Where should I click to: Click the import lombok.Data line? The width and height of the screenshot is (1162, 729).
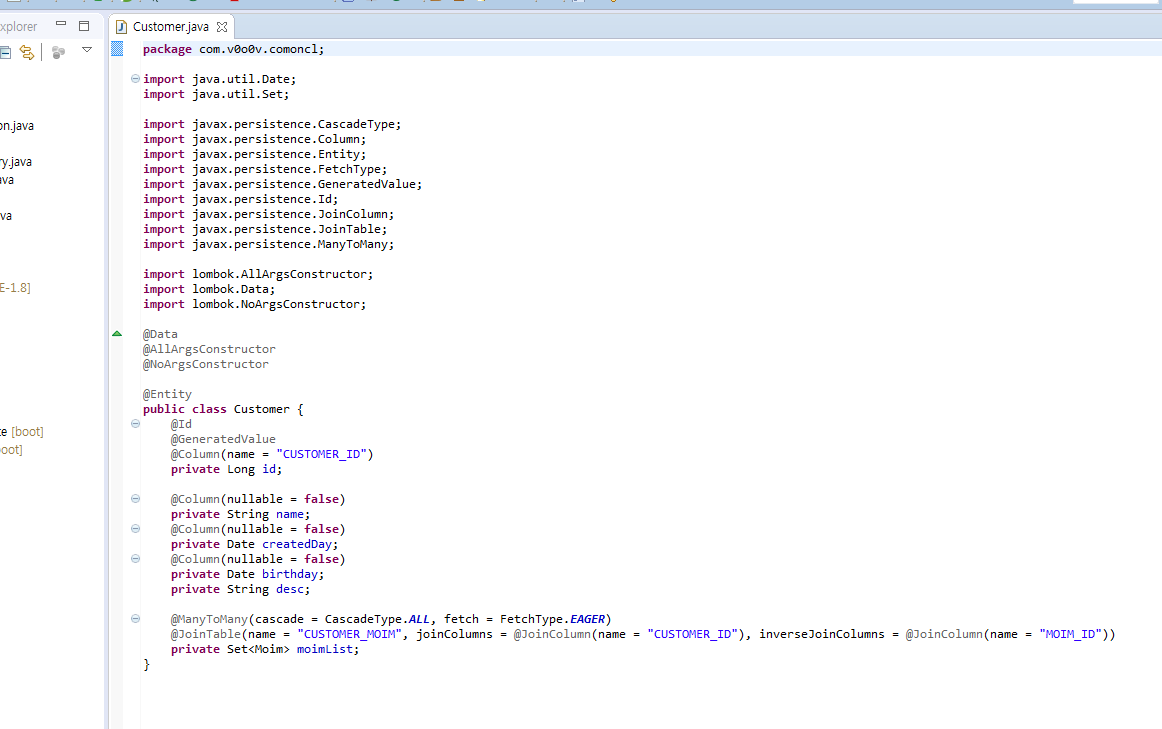click(209, 289)
